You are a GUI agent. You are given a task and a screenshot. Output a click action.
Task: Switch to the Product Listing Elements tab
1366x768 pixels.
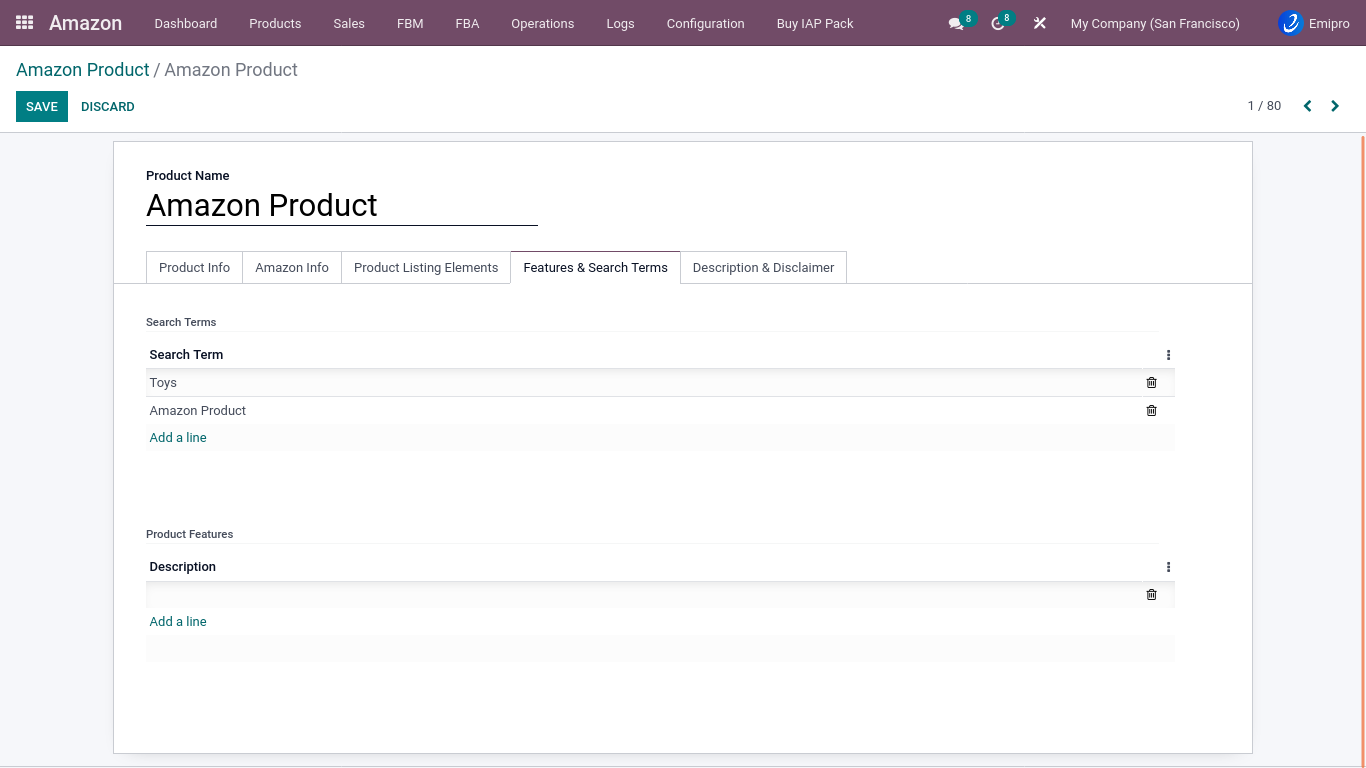(x=426, y=268)
